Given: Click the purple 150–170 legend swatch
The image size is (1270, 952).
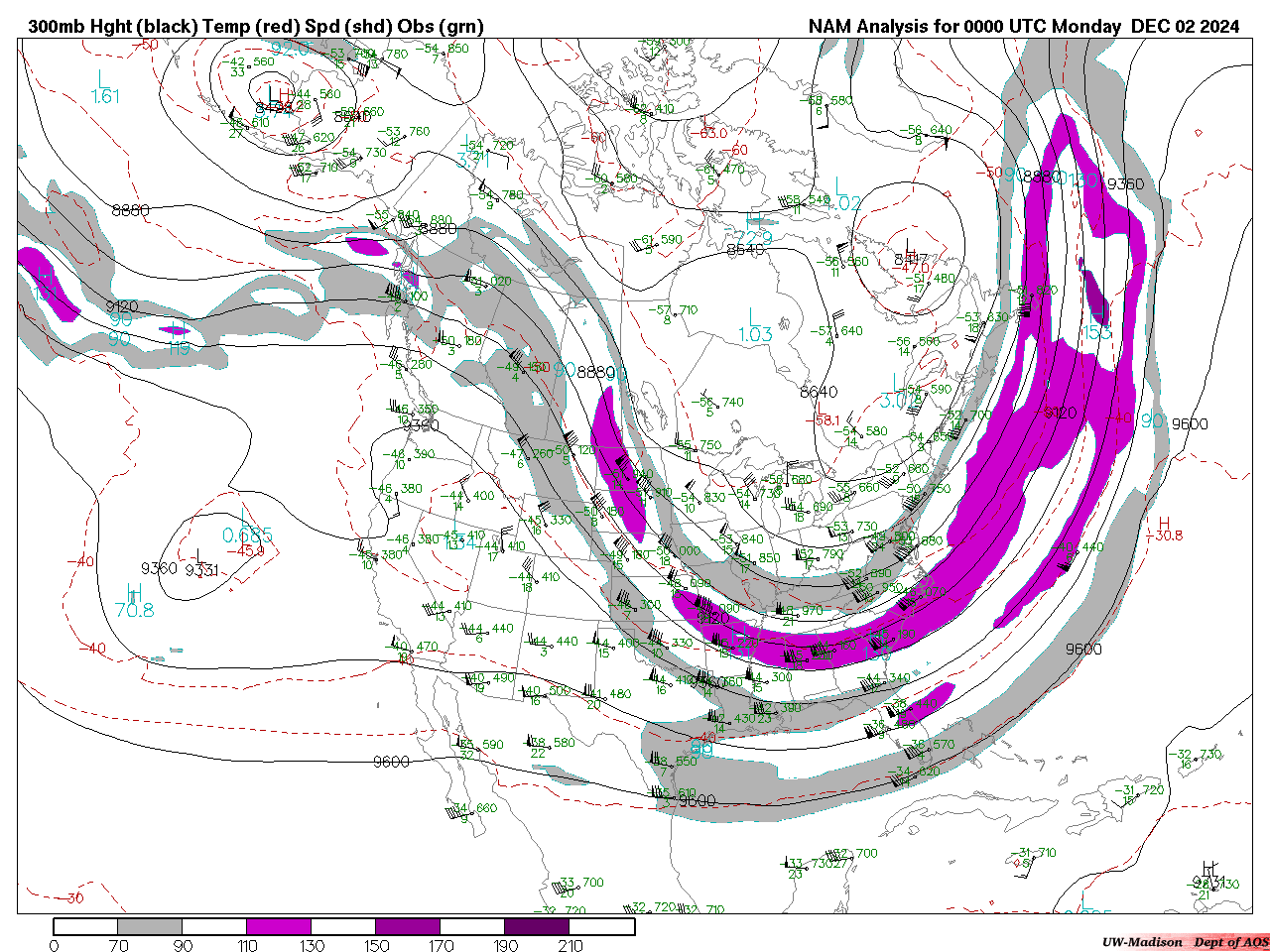Looking at the screenshot, I should (408, 927).
